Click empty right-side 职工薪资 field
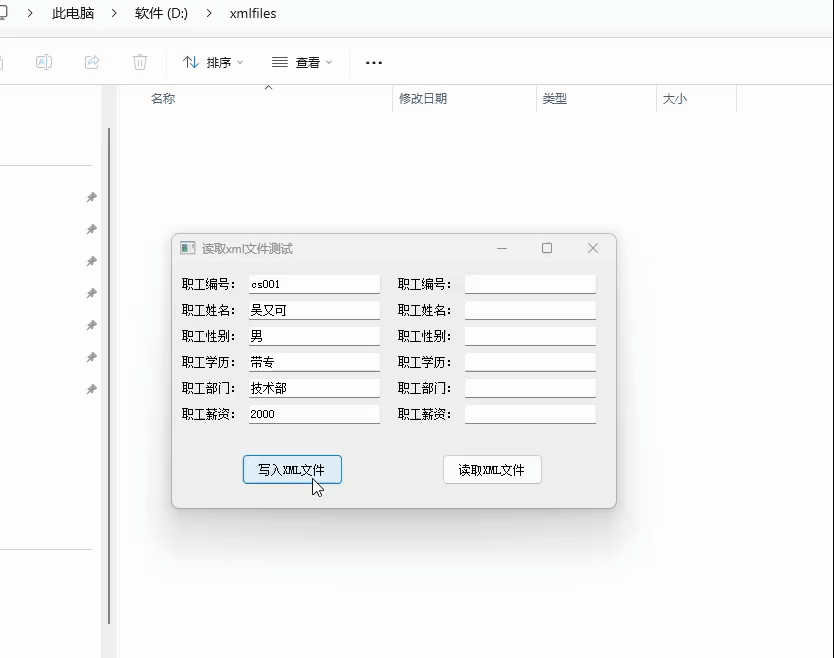This screenshot has height=658, width=834. coord(530,414)
